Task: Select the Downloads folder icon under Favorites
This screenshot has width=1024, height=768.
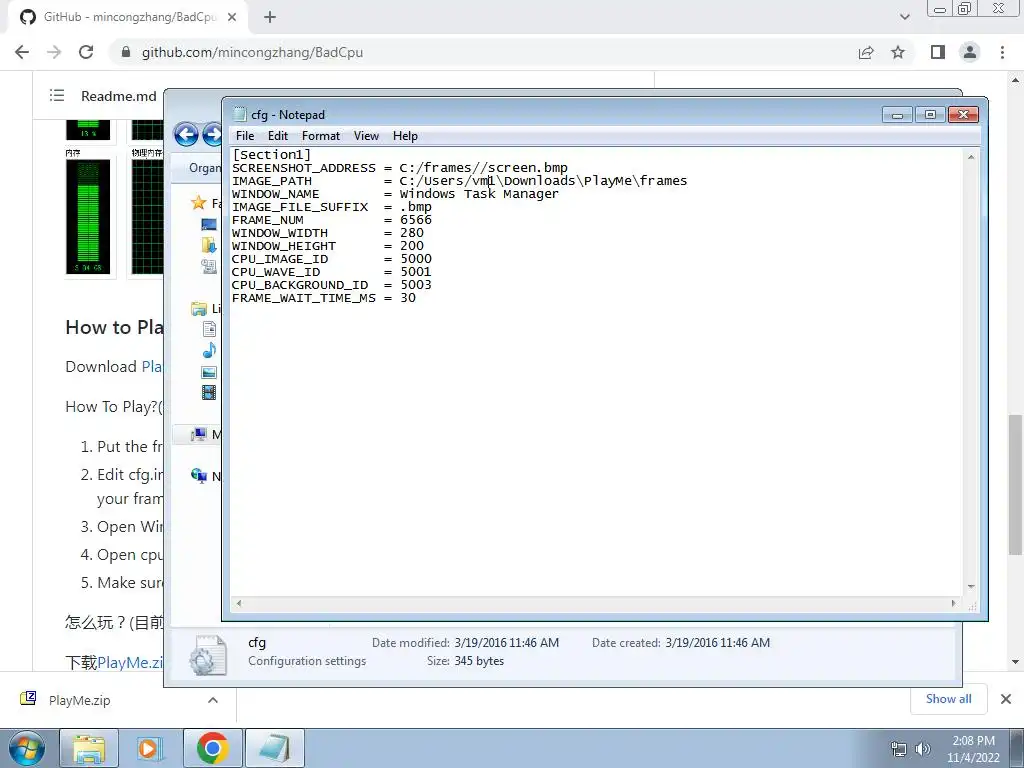Action: click(209, 246)
